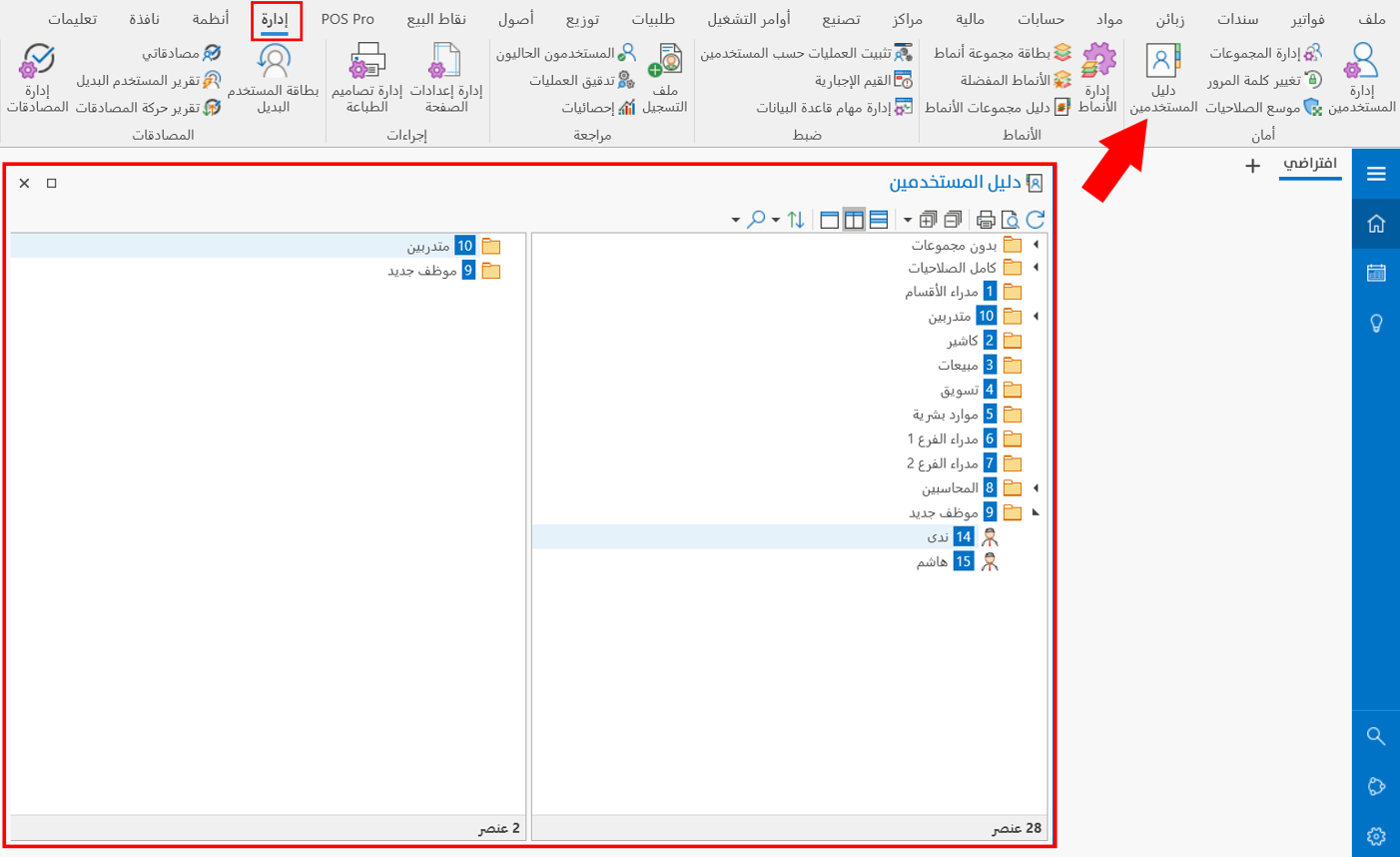The height and width of the screenshot is (857, 1400).
Task: Click the print icon in the directory toolbar
Action: click(986, 219)
